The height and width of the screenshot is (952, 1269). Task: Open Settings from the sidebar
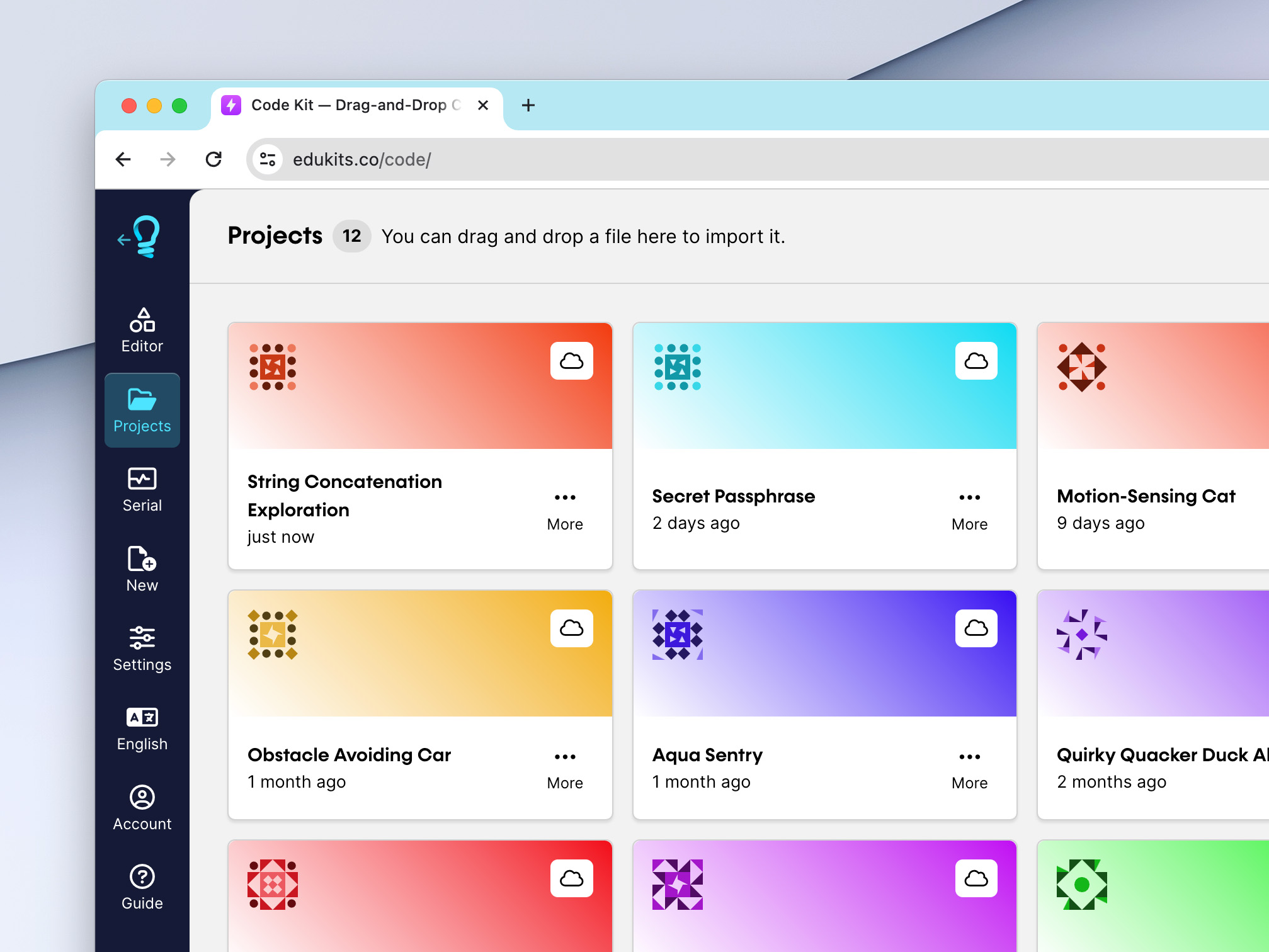pyautogui.click(x=142, y=647)
